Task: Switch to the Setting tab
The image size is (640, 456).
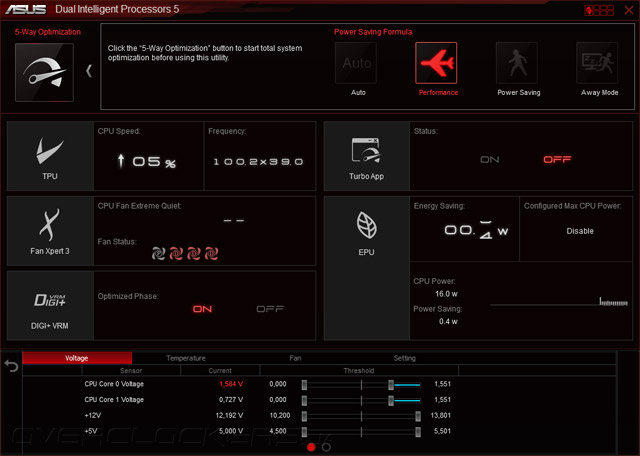Action: 404,358
